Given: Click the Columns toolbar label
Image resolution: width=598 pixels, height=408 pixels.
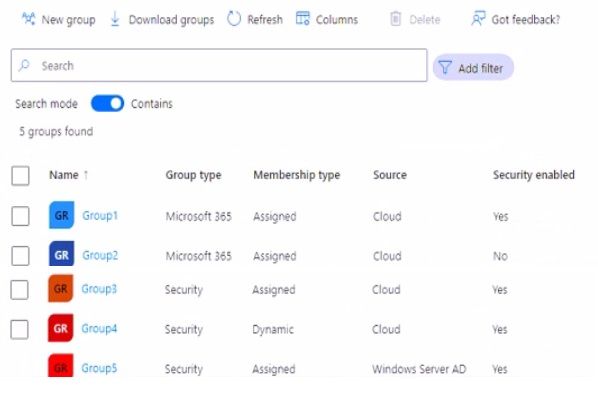Looking at the screenshot, I should pyautogui.click(x=337, y=19).
